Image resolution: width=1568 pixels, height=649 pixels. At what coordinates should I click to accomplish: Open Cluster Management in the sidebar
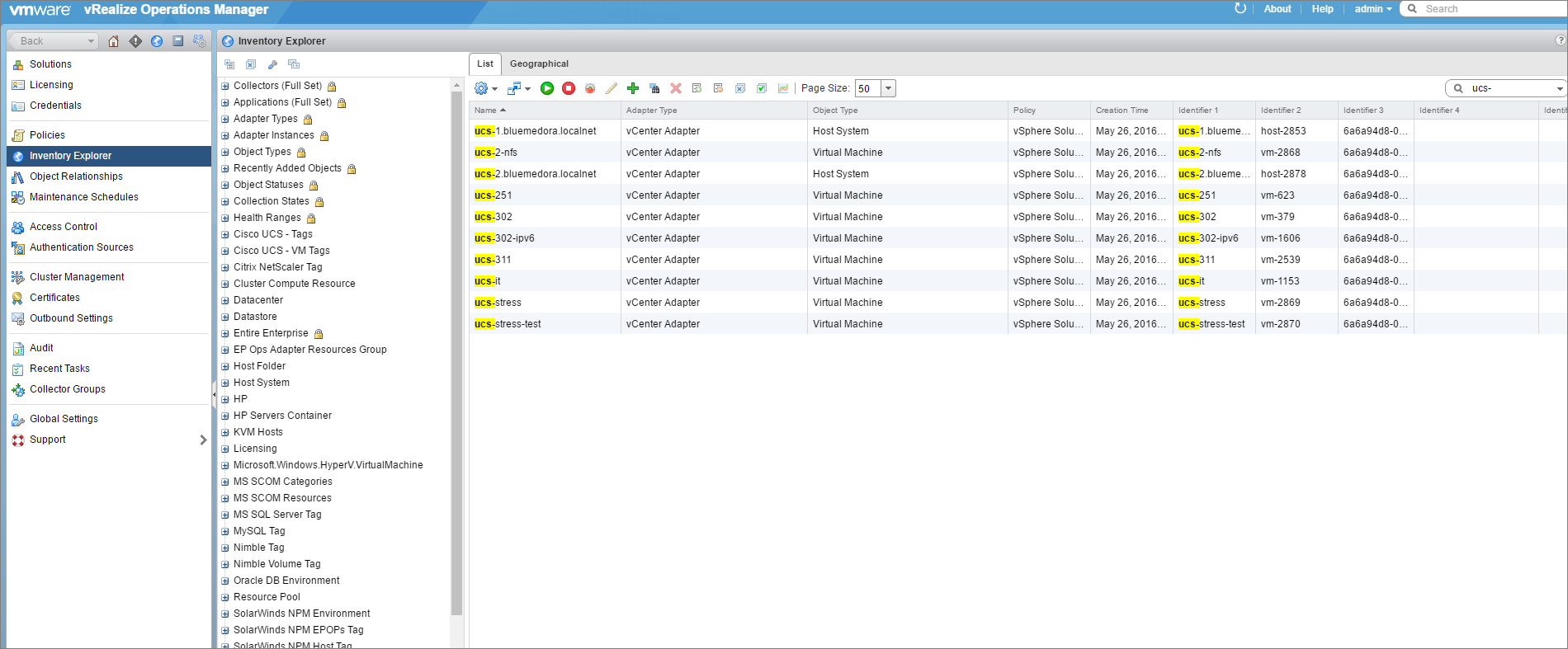[x=77, y=277]
